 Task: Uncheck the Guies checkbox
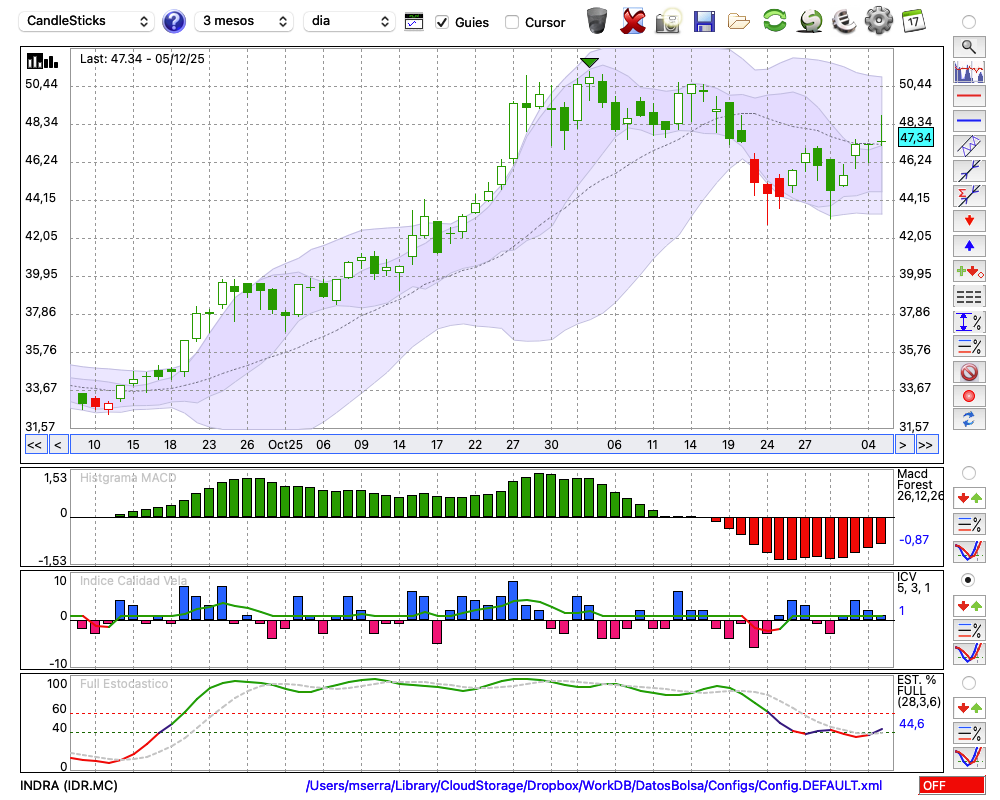pyautogui.click(x=442, y=22)
